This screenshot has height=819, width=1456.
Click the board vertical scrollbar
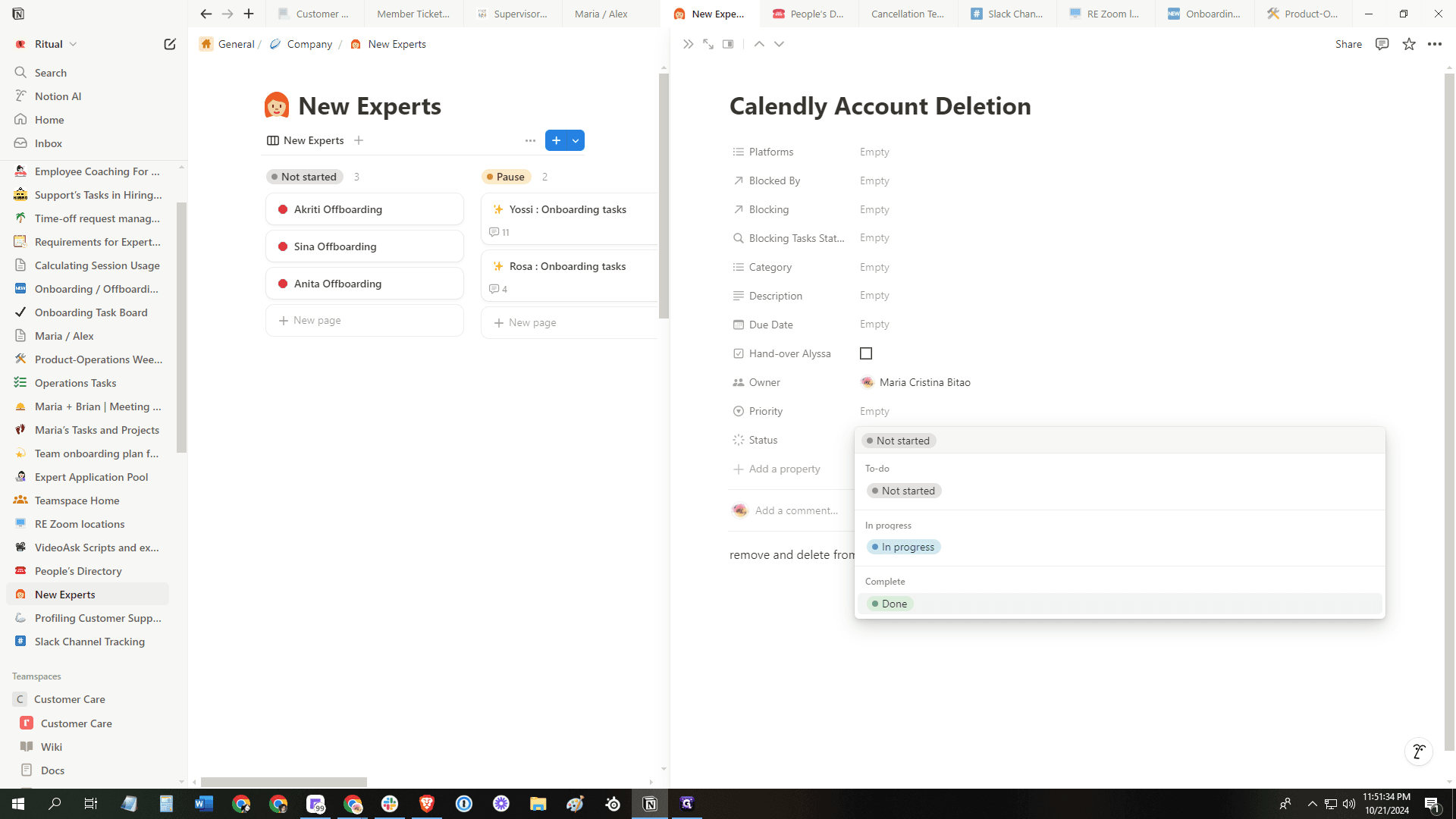coord(664,196)
